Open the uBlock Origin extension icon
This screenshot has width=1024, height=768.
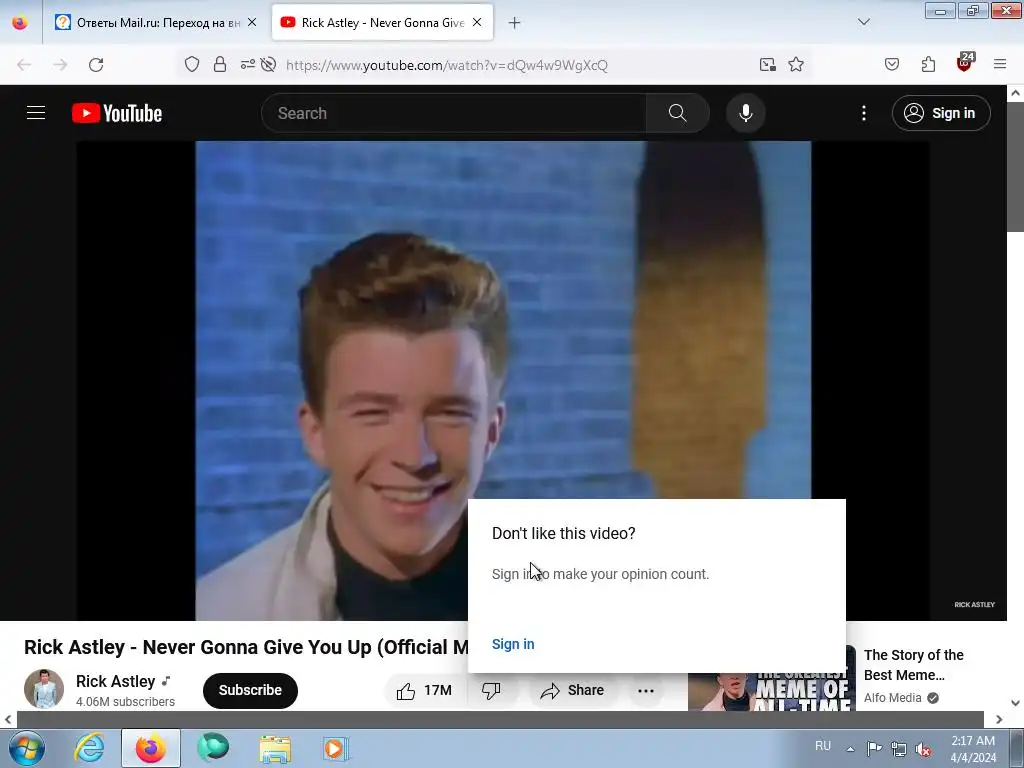[965, 63]
